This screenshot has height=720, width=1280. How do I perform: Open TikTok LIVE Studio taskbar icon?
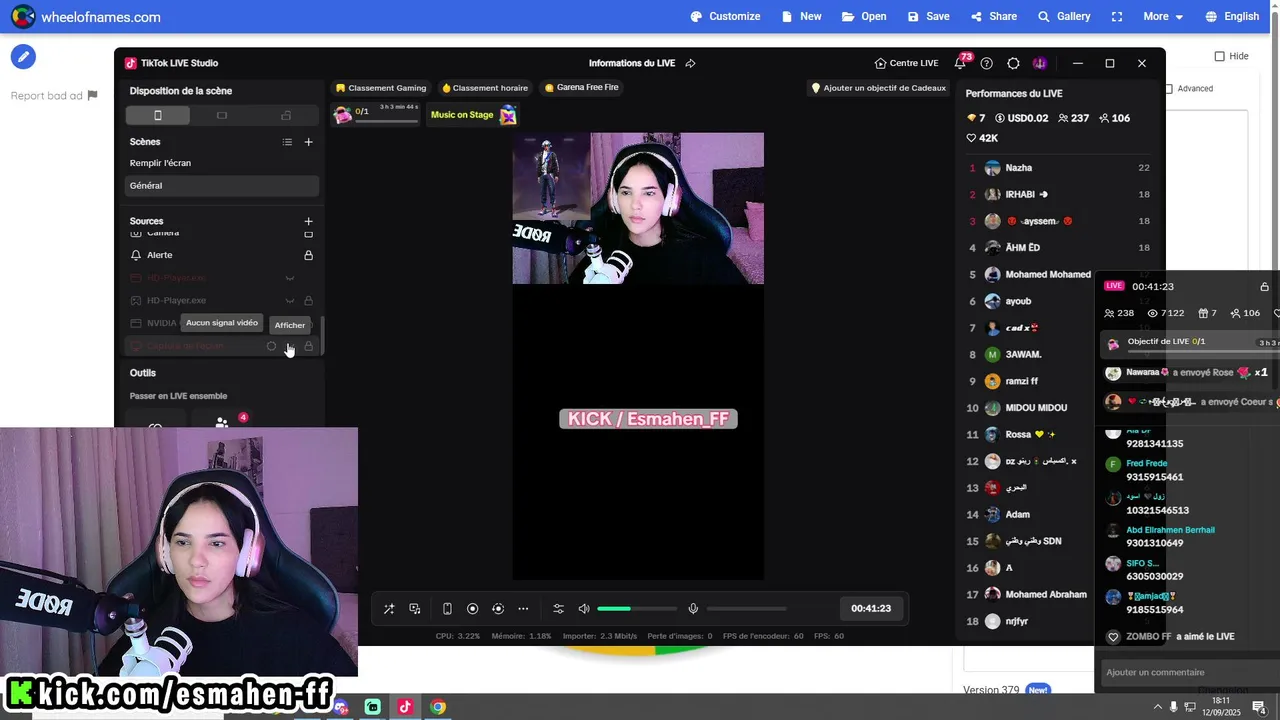[405, 707]
